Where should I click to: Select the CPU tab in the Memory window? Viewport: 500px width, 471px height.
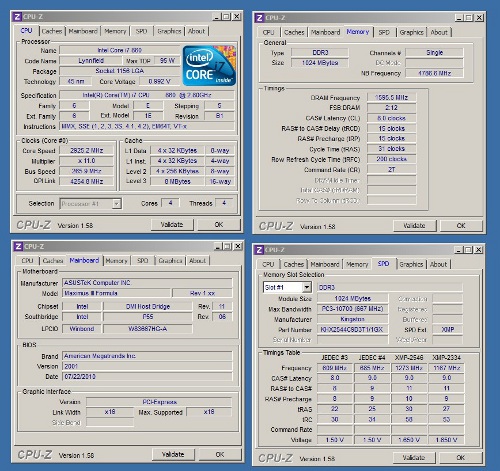point(268,32)
